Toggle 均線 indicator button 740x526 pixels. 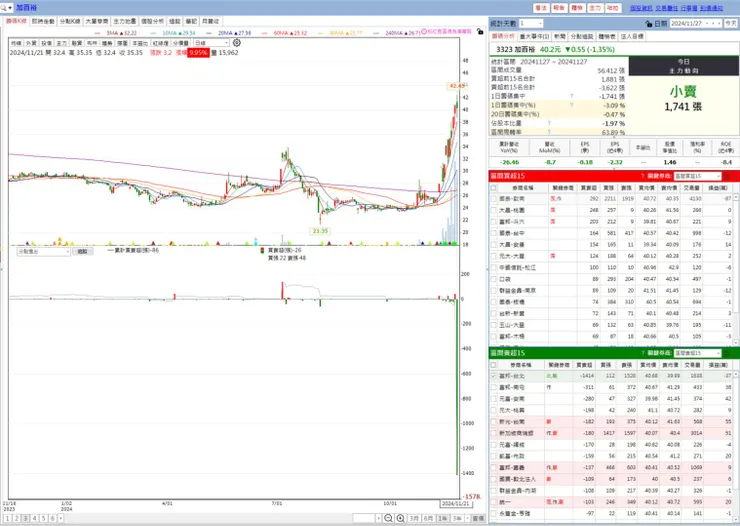17,43
